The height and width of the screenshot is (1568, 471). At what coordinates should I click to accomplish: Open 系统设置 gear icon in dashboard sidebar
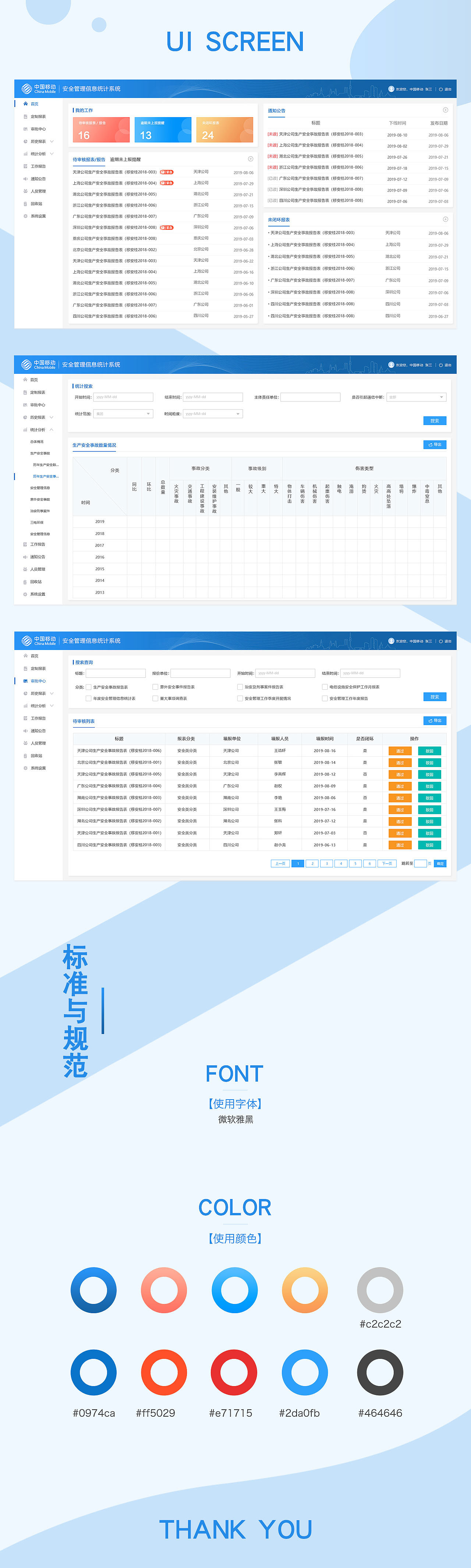pos(25,216)
